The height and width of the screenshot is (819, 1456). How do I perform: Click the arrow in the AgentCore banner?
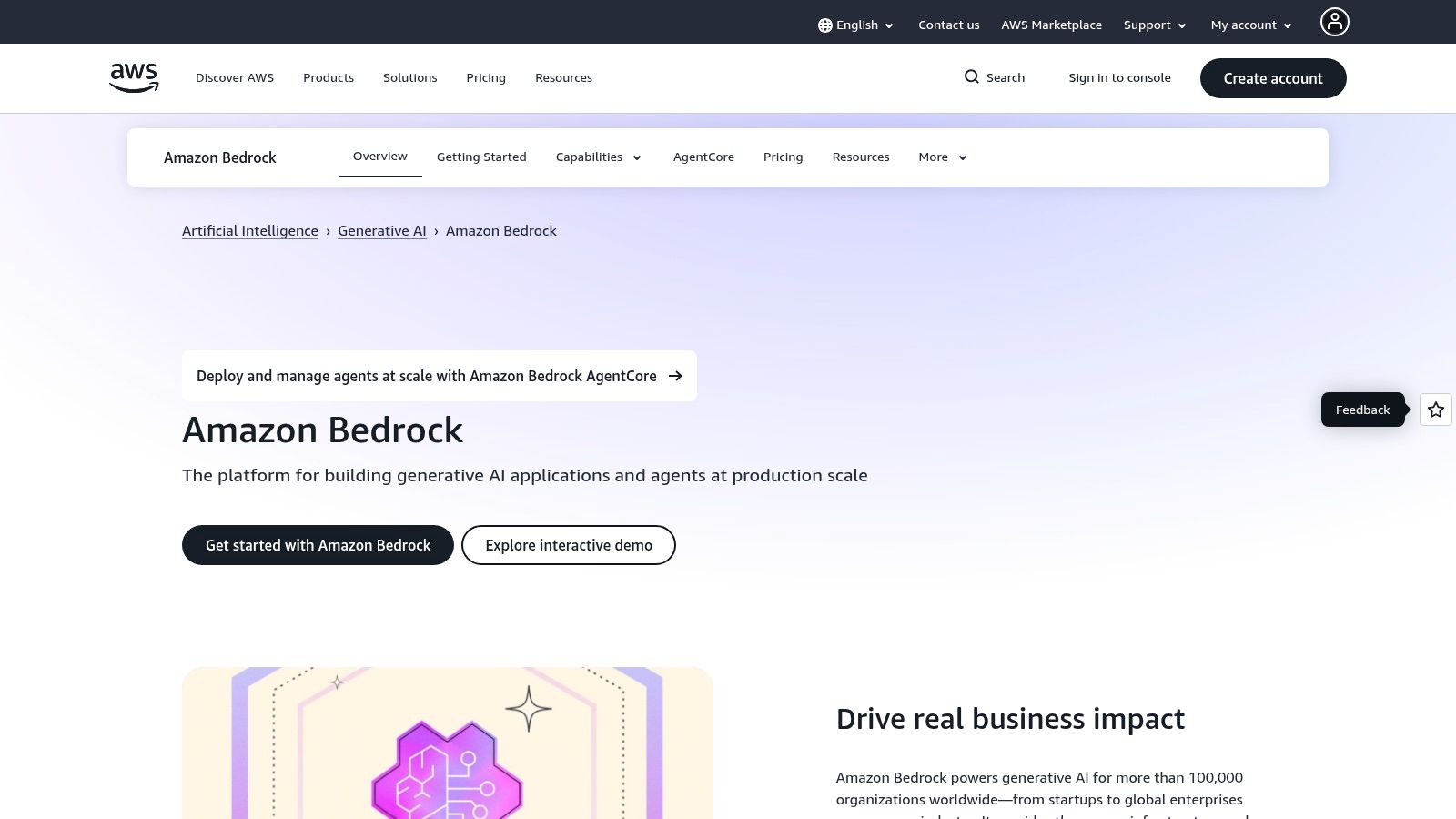(675, 375)
